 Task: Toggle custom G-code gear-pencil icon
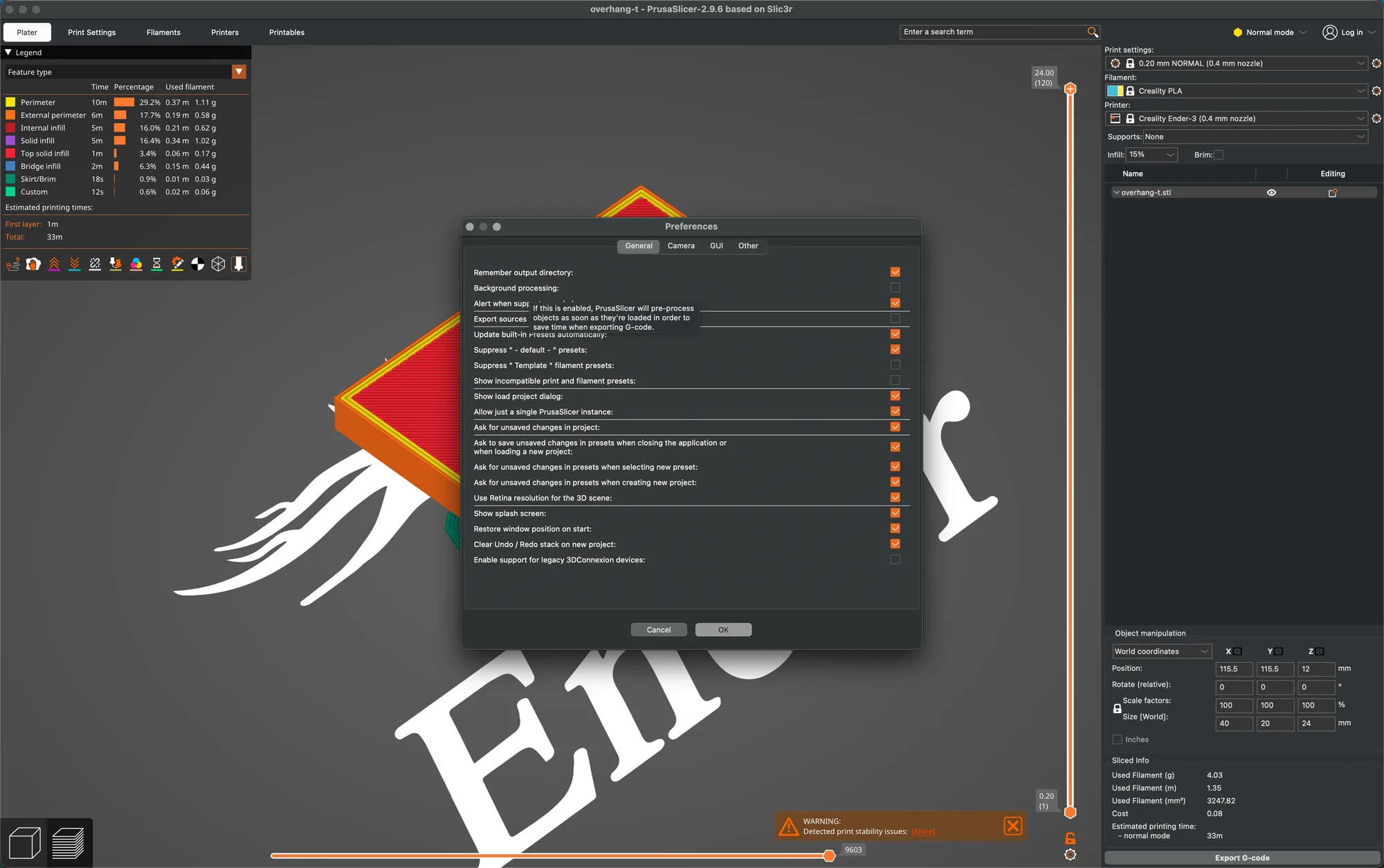(177, 264)
